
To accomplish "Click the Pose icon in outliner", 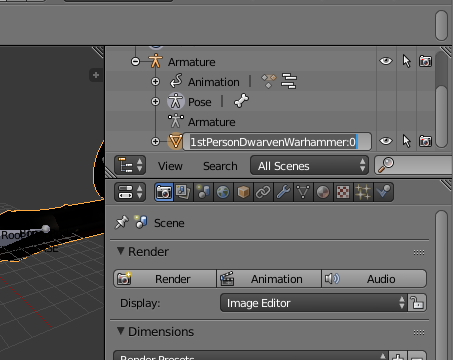I will click(x=176, y=101).
